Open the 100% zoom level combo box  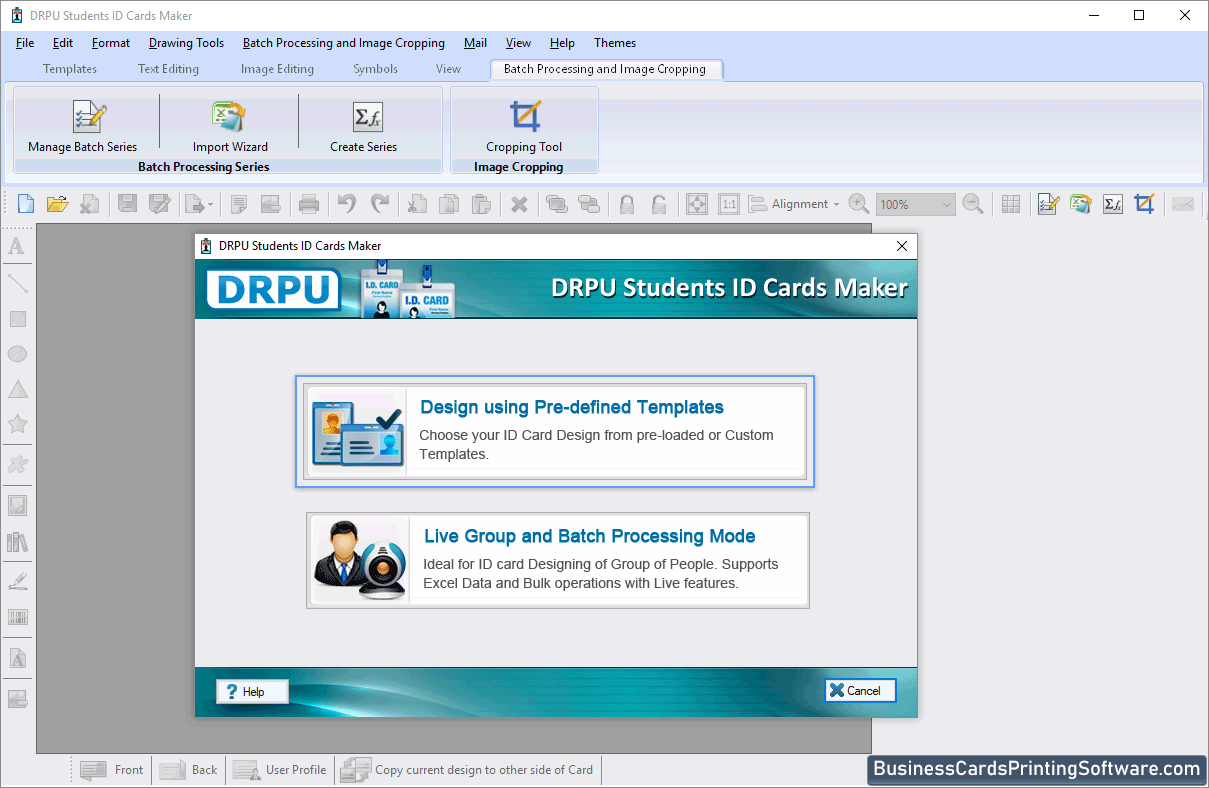(916, 204)
